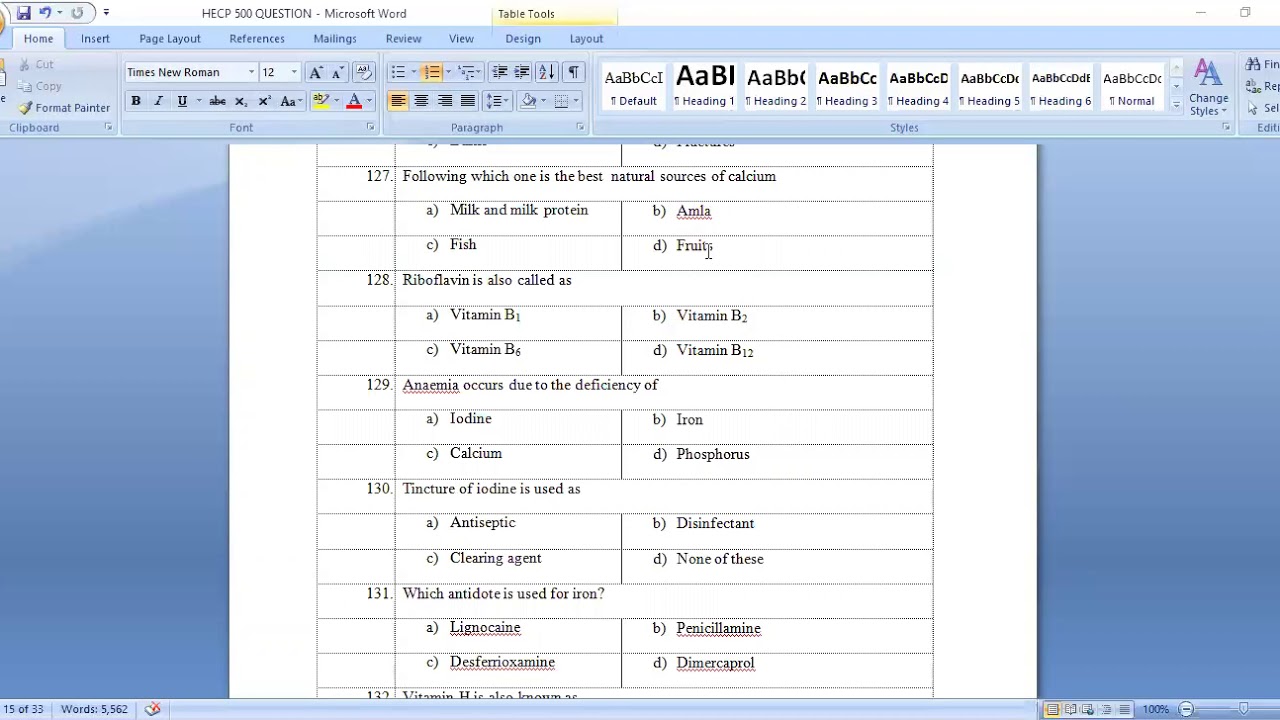Apply the Heading 1 style
The height and width of the screenshot is (720, 1280).
pyautogui.click(x=705, y=87)
